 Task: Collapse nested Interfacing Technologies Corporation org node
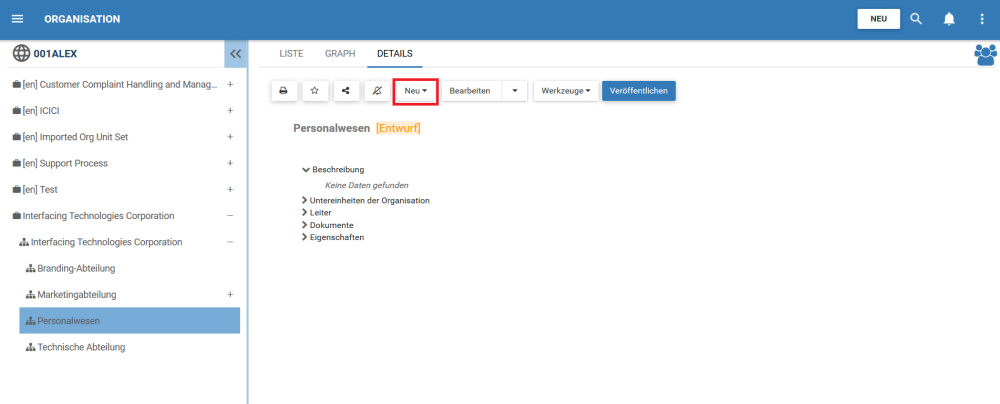point(230,242)
